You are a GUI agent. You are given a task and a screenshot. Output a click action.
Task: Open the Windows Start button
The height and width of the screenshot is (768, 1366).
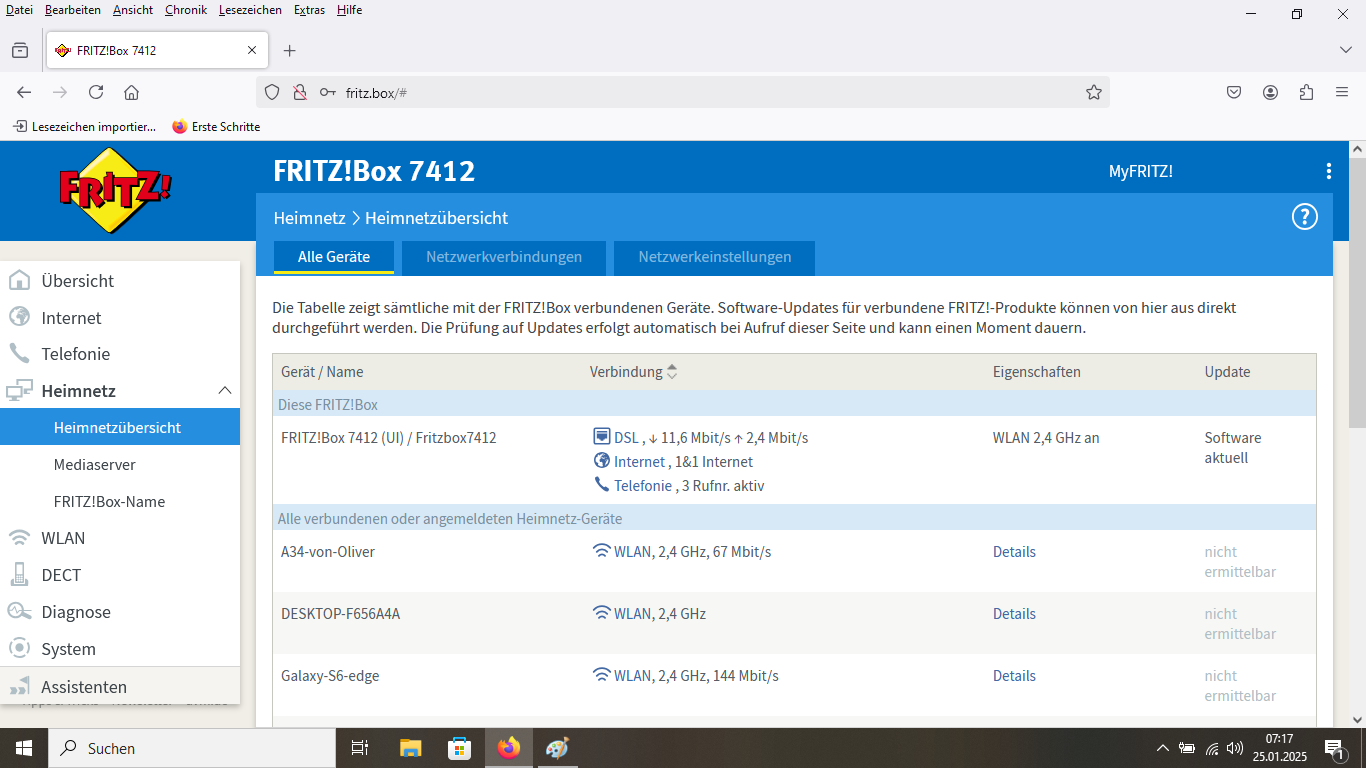pyautogui.click(x=24, y=748)
